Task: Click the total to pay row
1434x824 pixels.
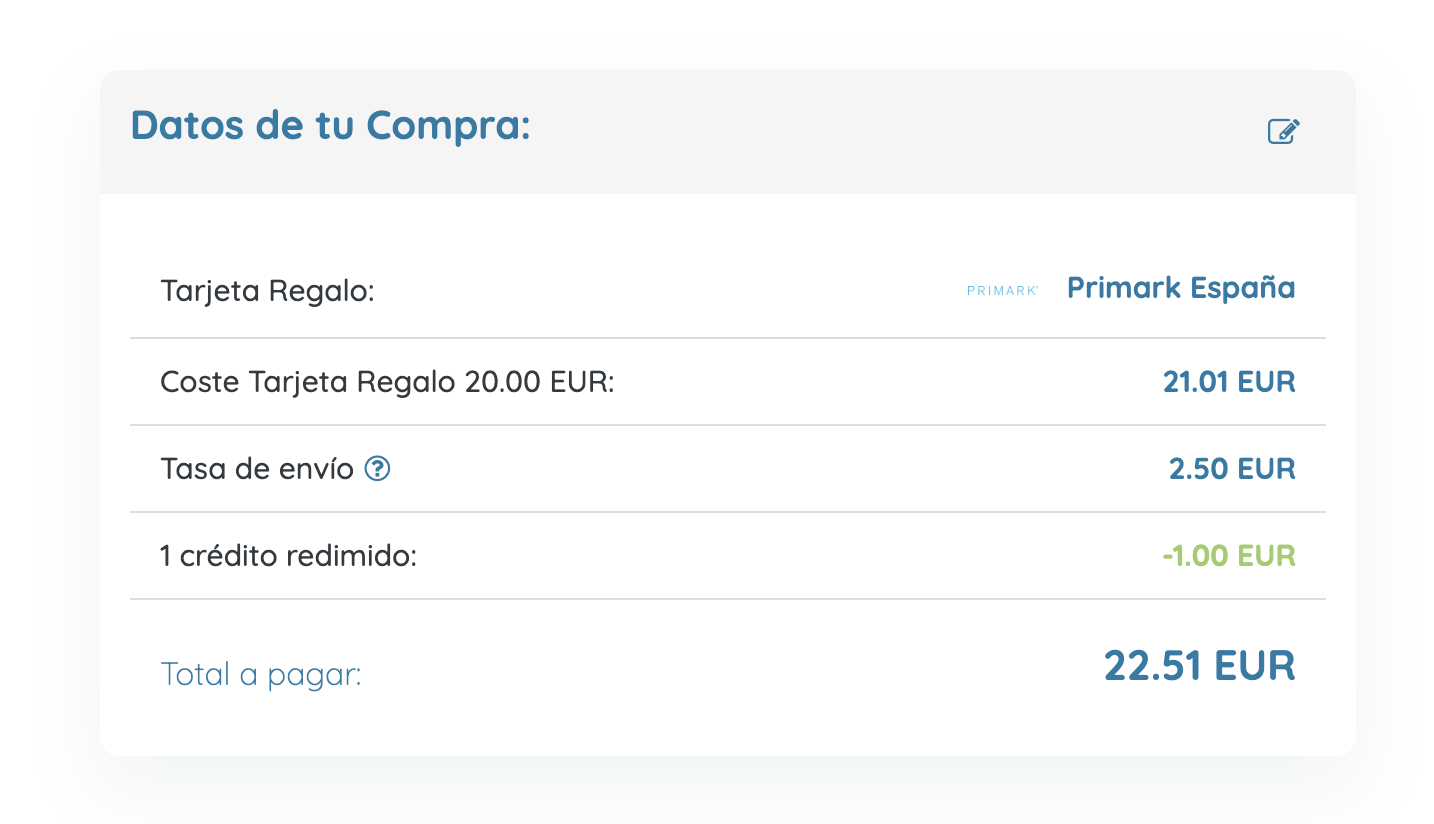Action: pyautogui.click(x=728, y=667)
